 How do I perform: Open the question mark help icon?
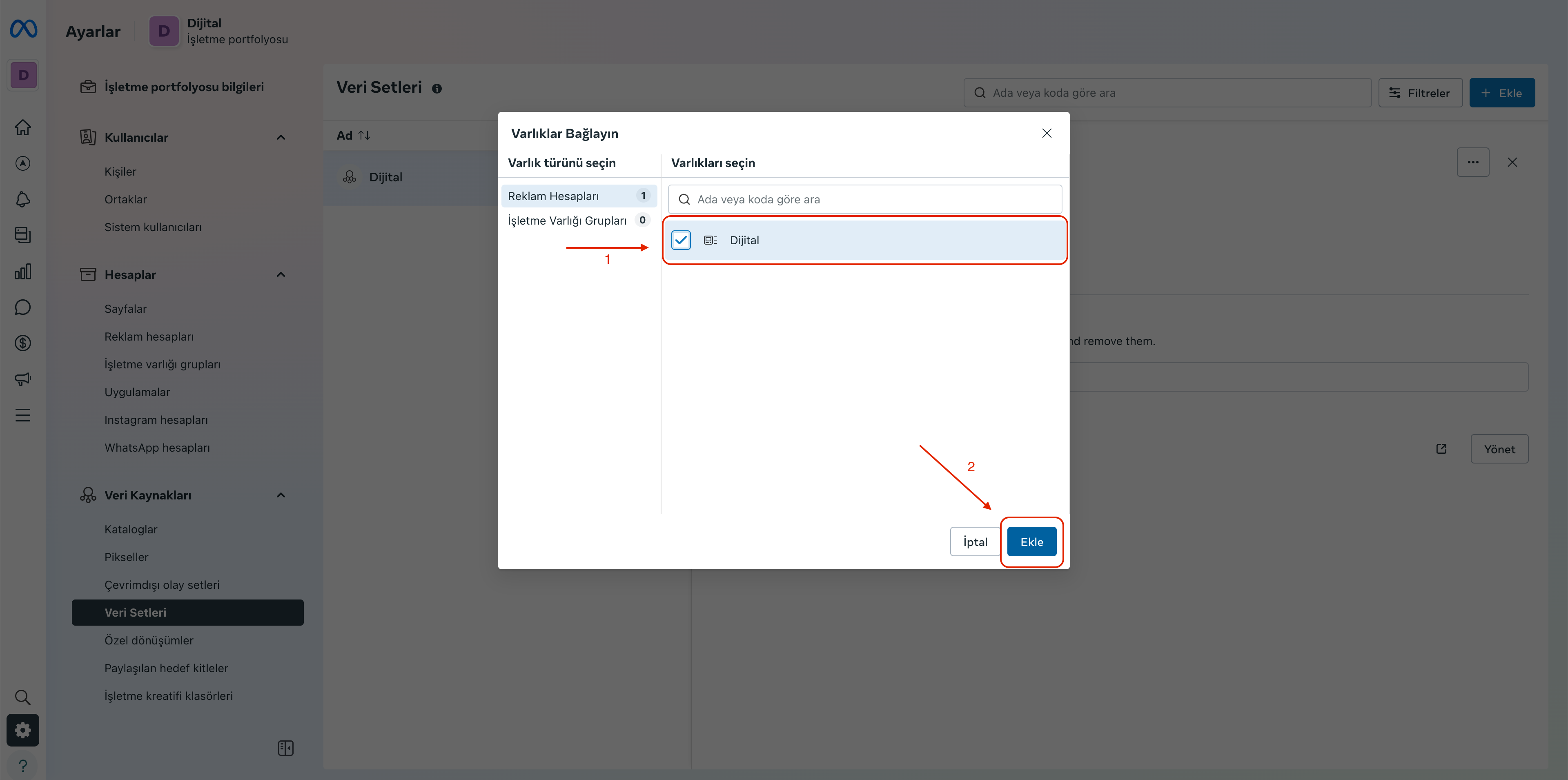(x=22, y=765)
